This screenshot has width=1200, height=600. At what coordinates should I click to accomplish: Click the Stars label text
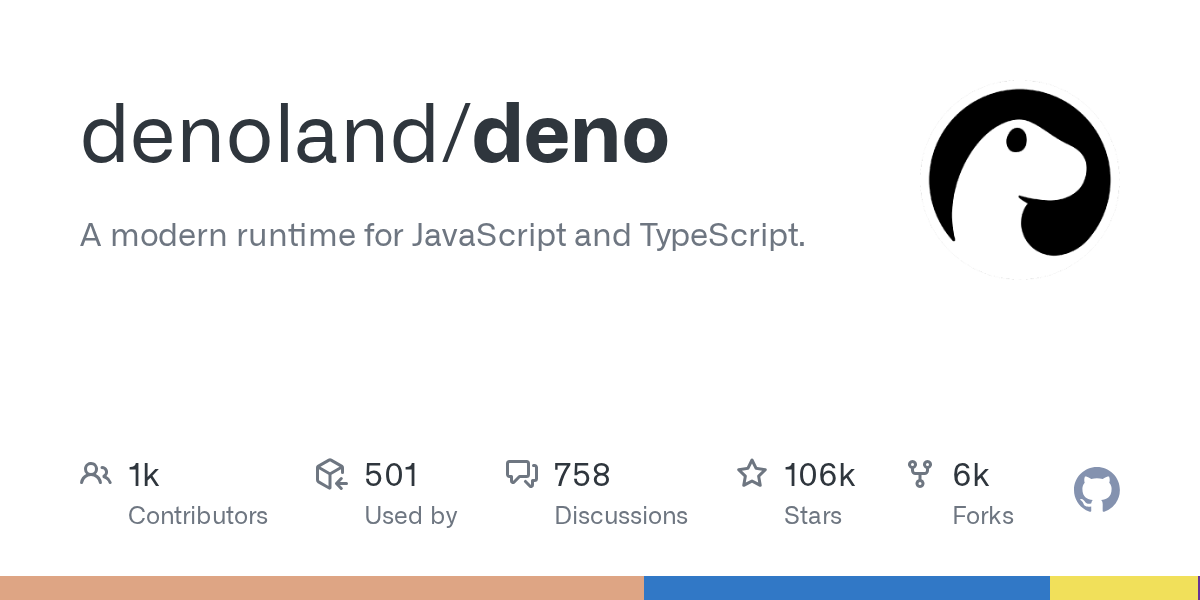[813, 516]
